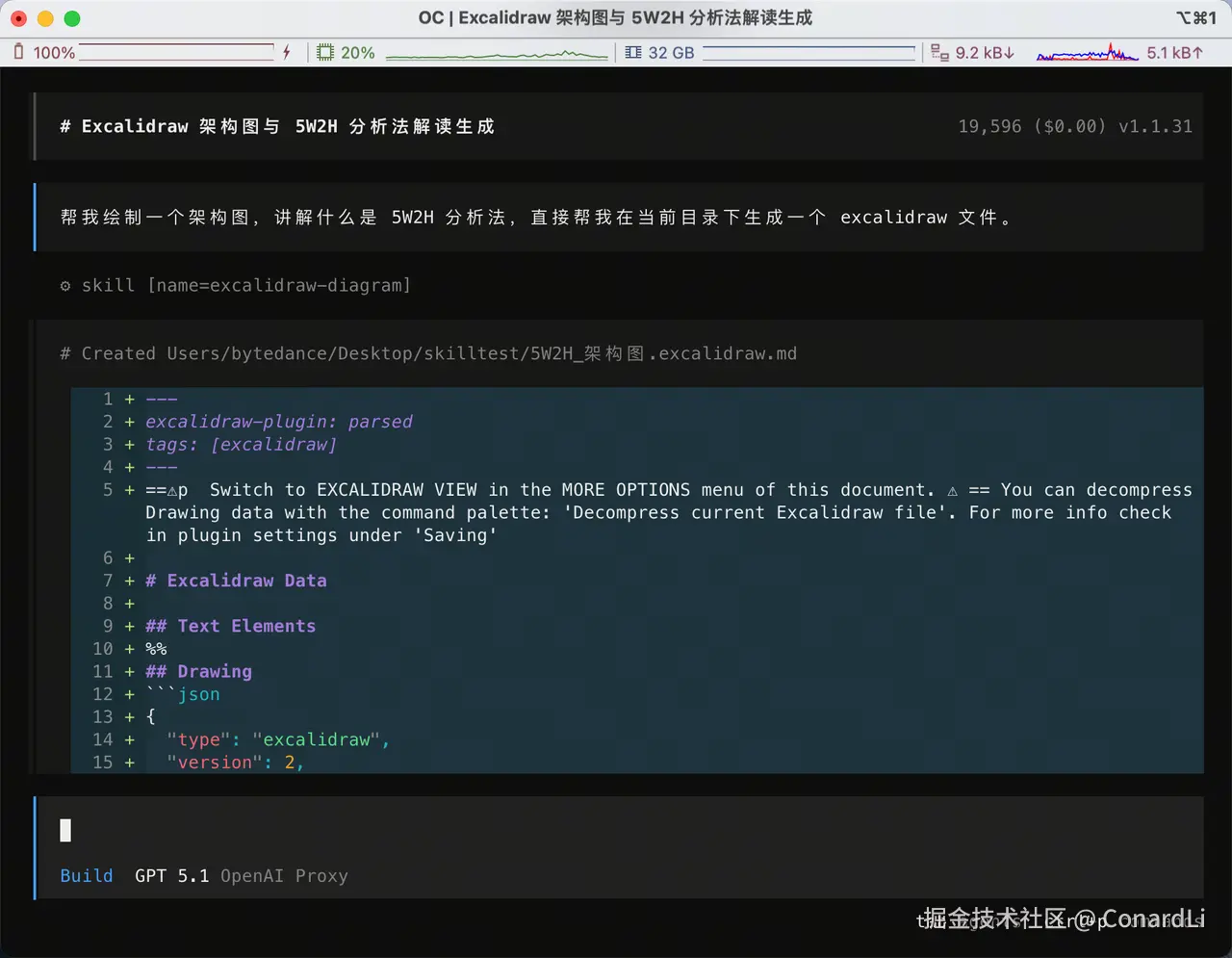The image size is (1232, 958).
Task: Click the "type": "excalidraw" line
Action: click(278, 739)
